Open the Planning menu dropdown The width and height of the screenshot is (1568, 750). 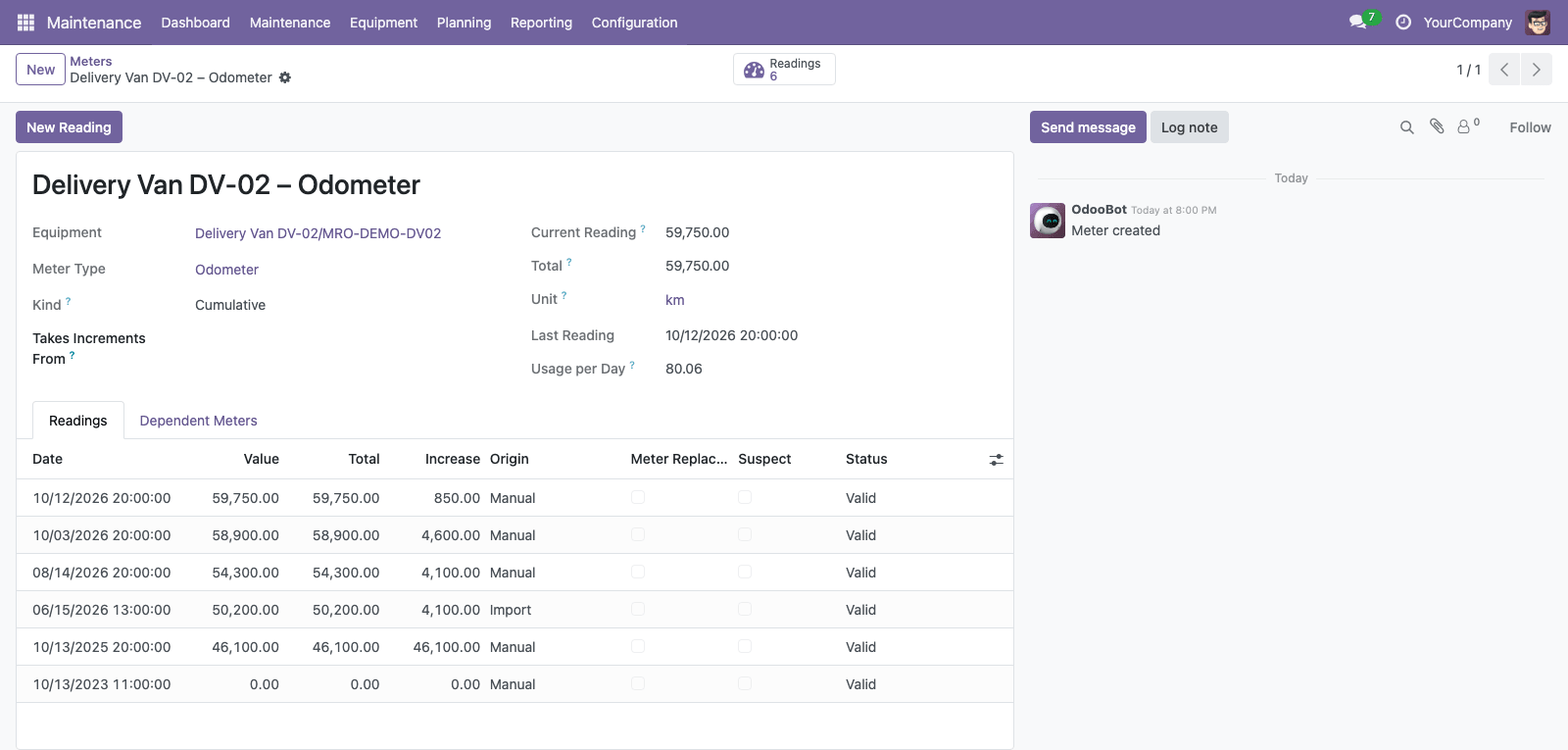click(464, 23)
